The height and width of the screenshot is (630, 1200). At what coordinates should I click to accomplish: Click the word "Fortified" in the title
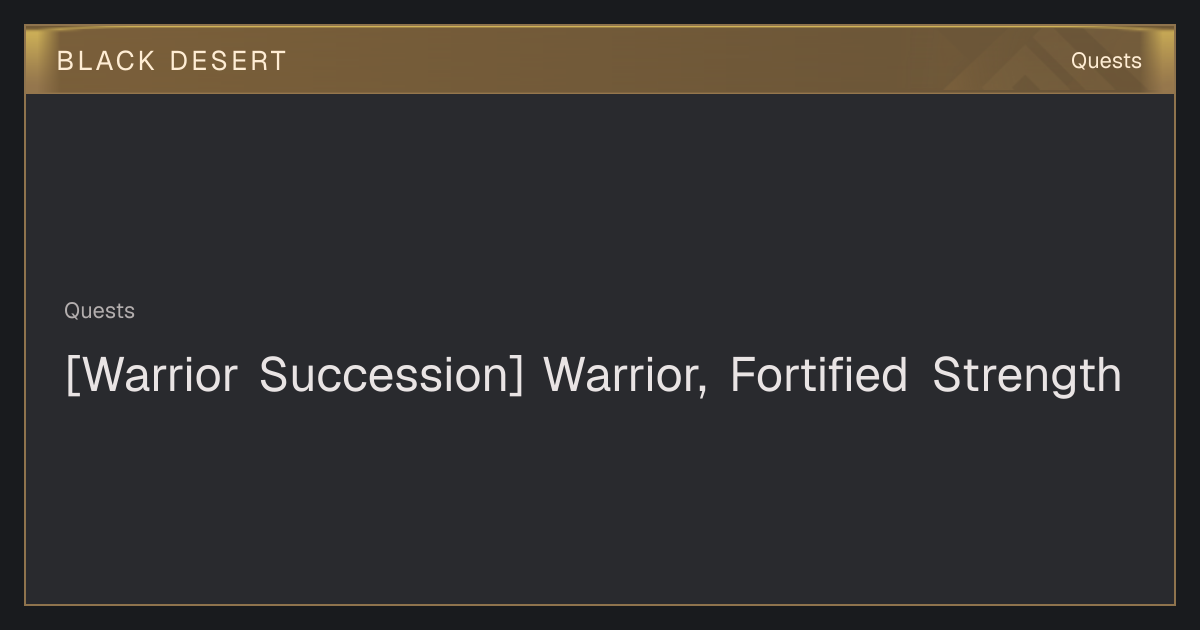pyautogui.click(x=818, y=375)
